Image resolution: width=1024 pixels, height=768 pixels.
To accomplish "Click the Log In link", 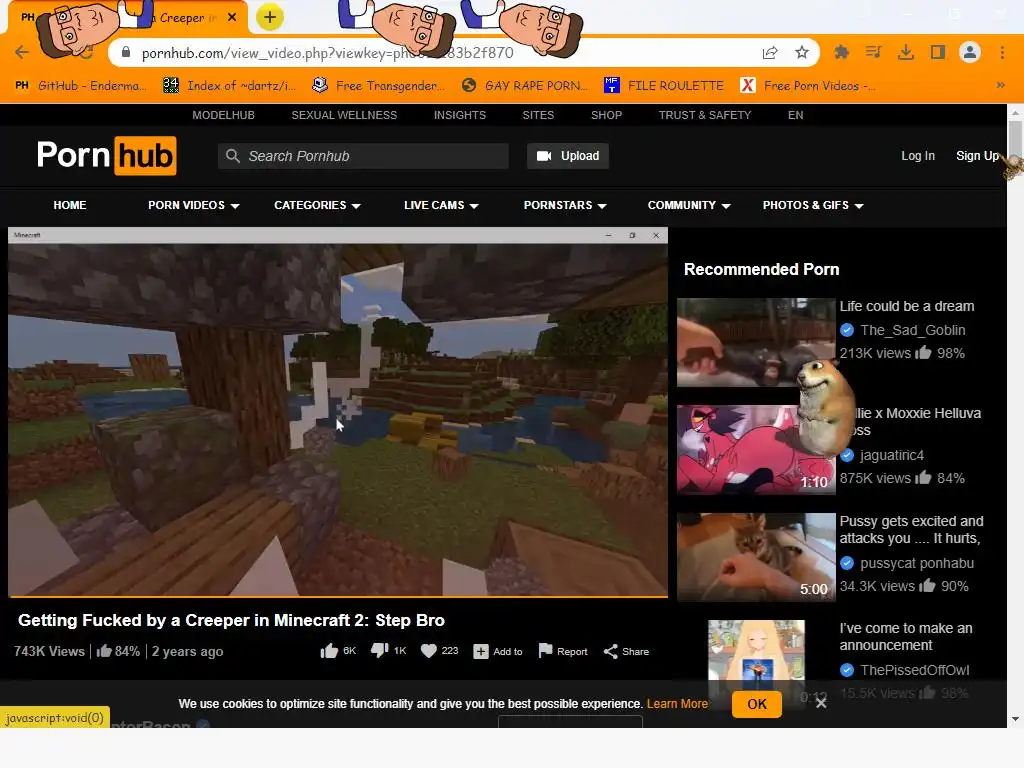I will click(x=918, y=156).
